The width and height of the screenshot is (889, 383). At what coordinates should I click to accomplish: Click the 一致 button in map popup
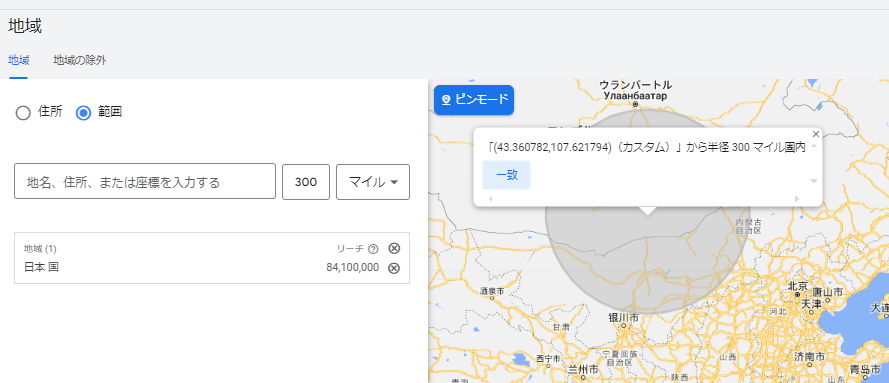[x=506, y=175]
